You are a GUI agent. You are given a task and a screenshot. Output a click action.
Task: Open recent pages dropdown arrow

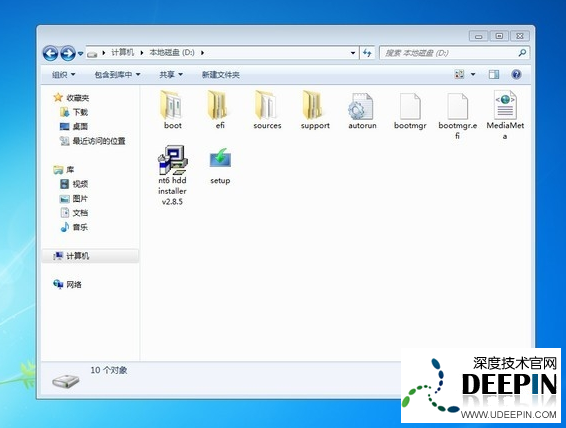pos(80,54)
